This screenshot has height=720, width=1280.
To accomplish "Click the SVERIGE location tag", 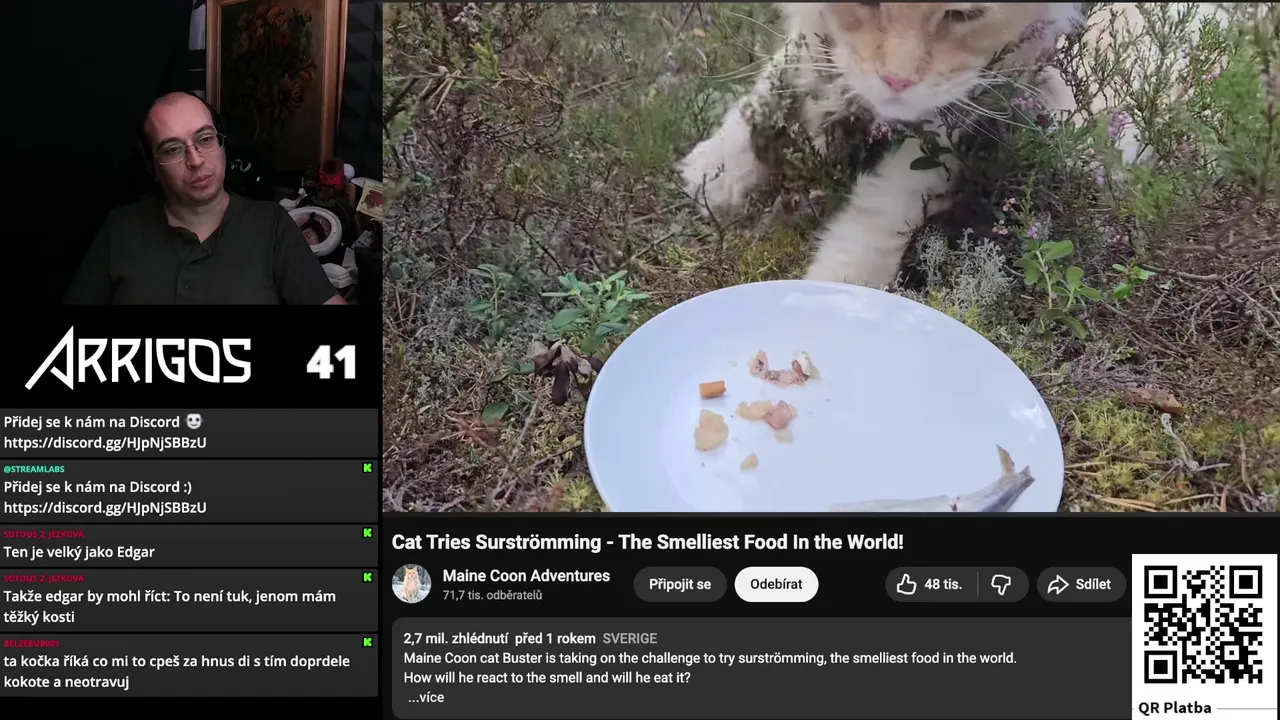I will point(630,638).
